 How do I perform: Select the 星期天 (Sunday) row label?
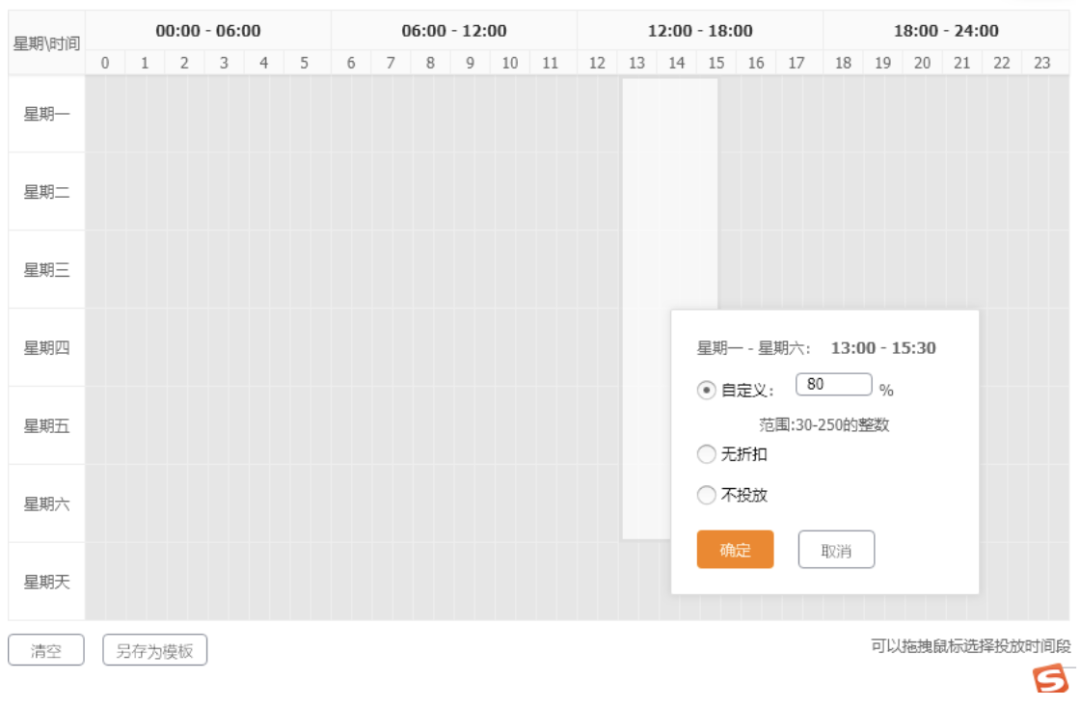coord(46,581)
